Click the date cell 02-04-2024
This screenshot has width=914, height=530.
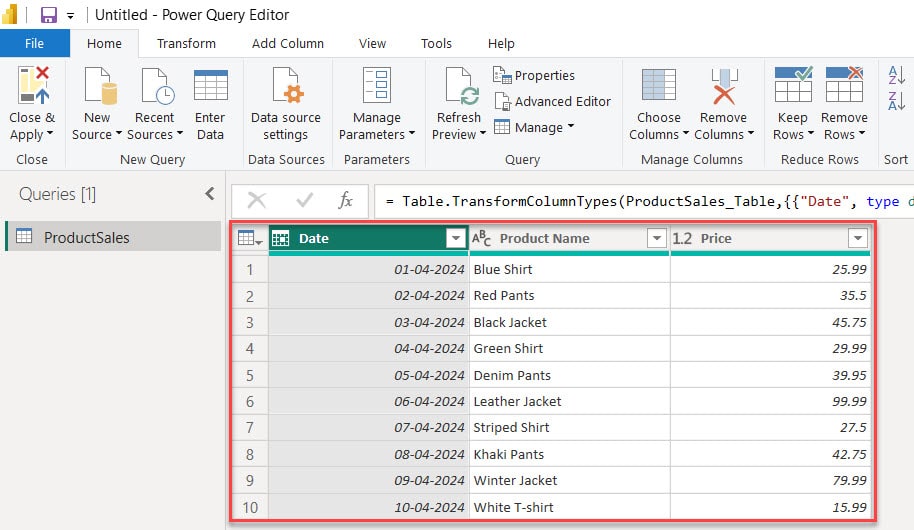(x=369, y=296)
